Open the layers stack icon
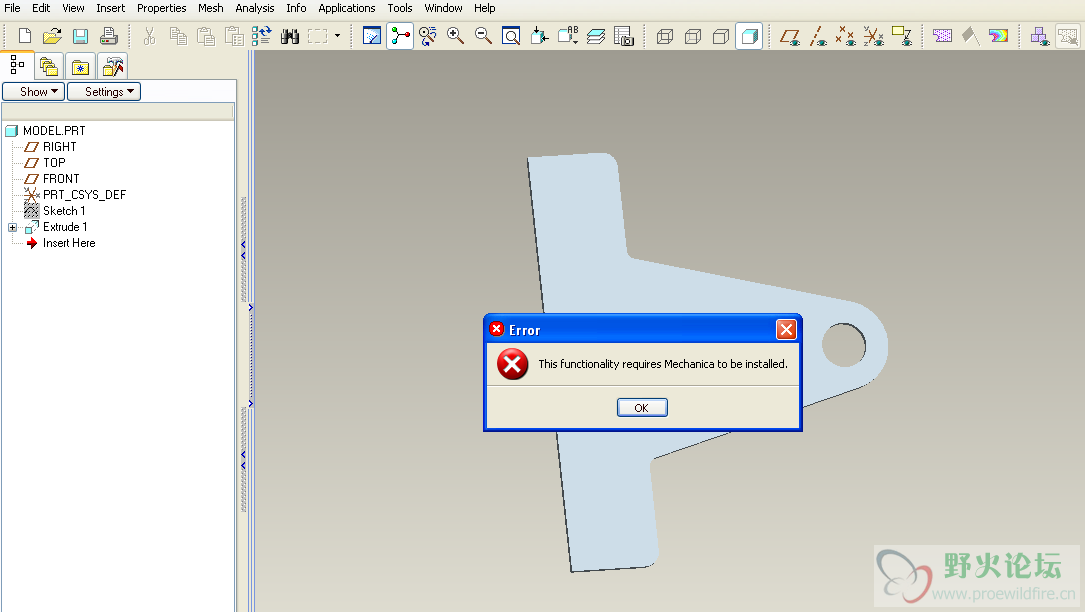1085x612 pixels. pos(596,36)
